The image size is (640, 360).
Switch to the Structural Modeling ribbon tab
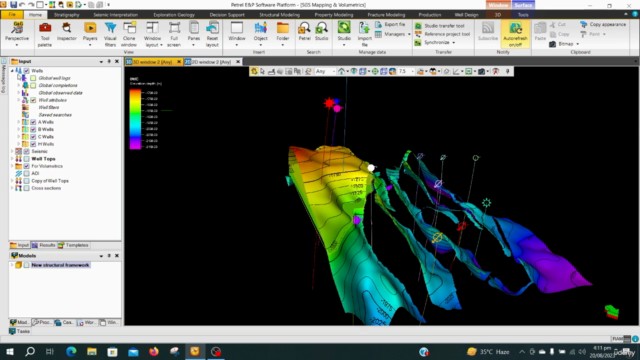coord(280,15)
